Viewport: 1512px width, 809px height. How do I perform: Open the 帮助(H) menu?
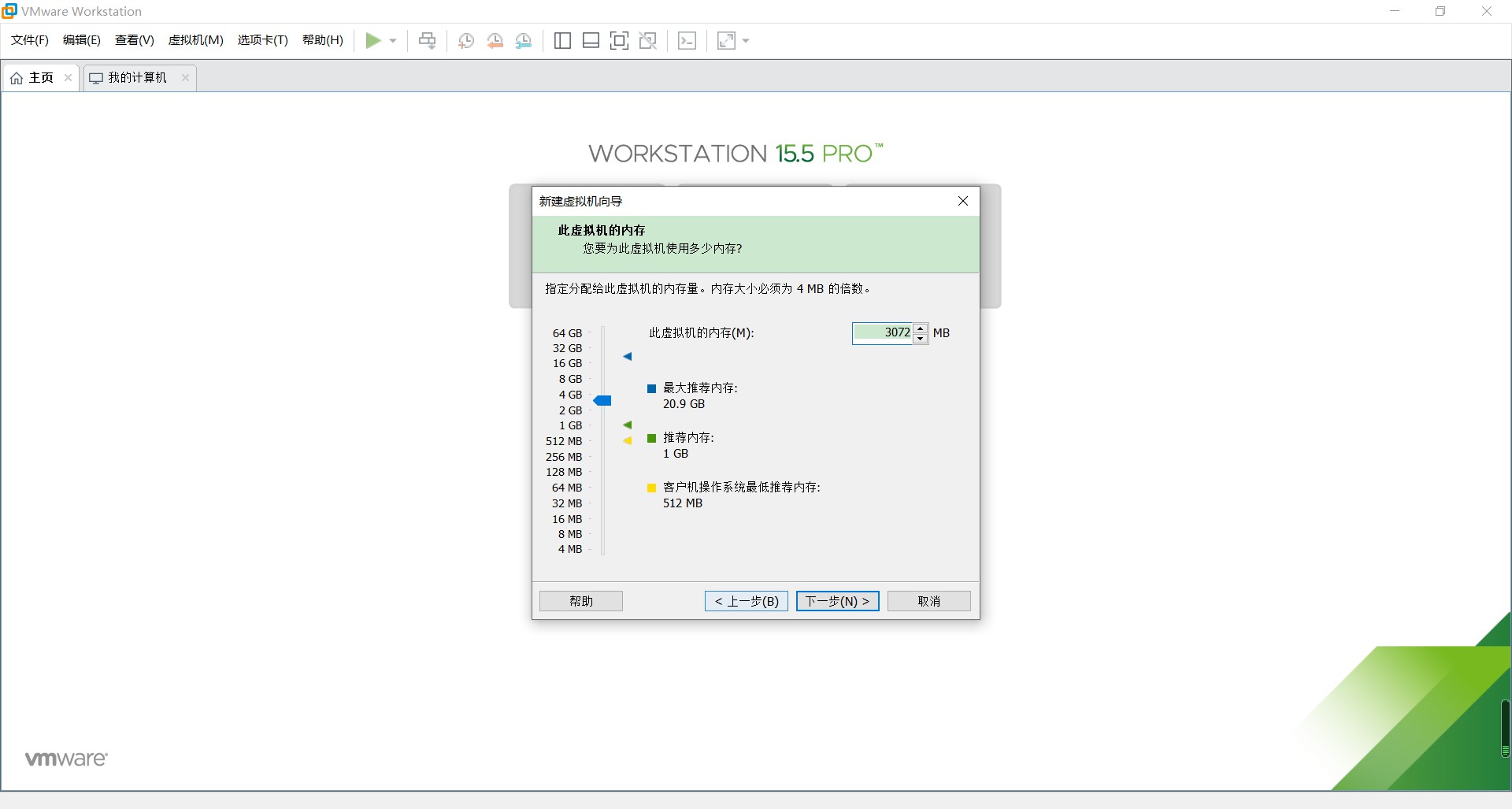[x=323, y=40]
